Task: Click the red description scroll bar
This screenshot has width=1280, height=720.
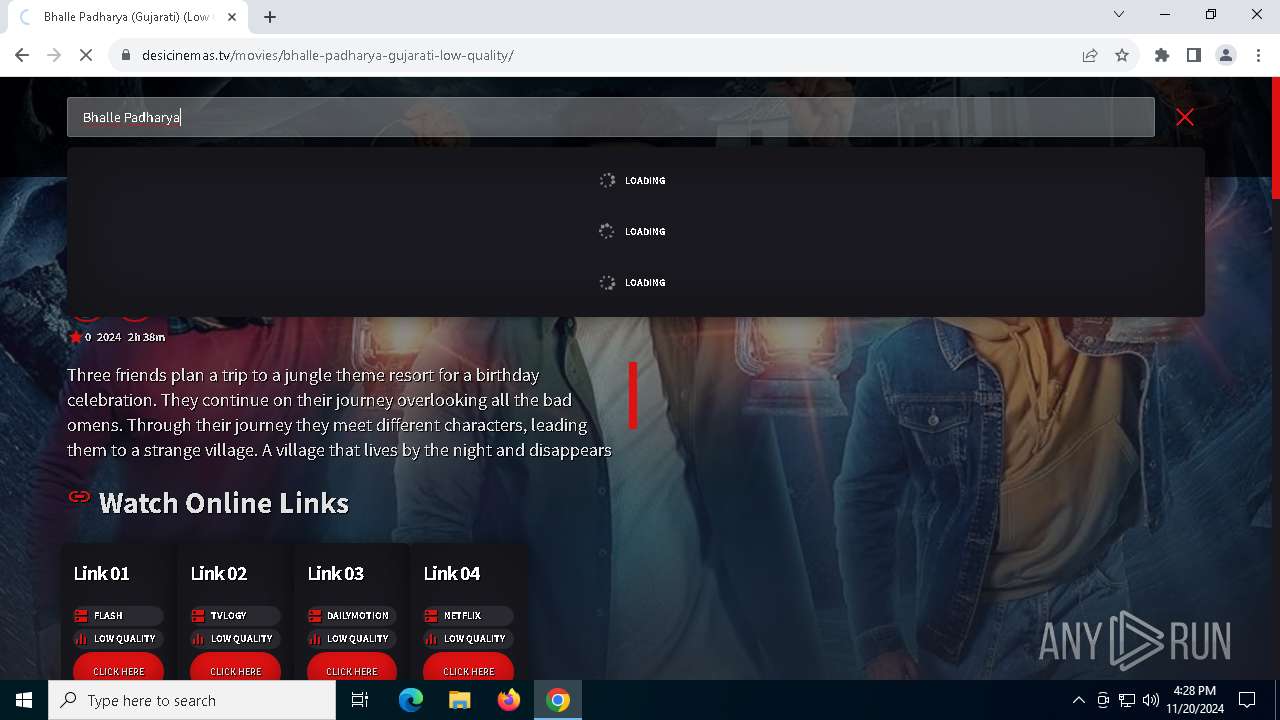Action: coord(633,395)
